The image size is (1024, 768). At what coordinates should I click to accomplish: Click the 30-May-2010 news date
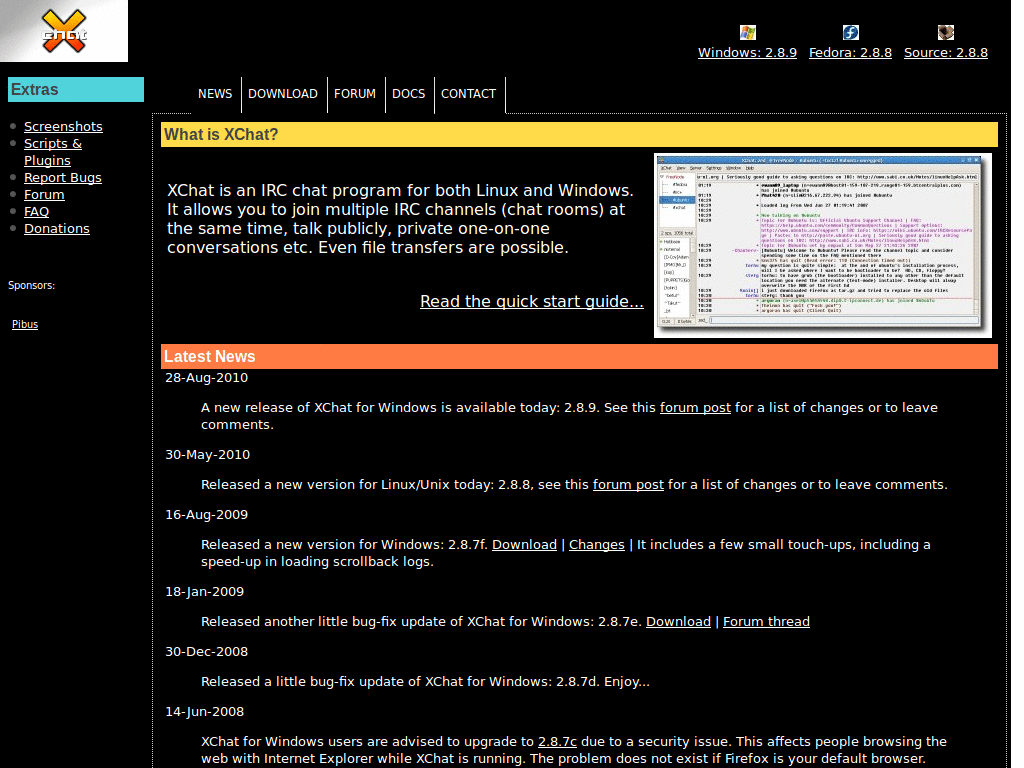[x=208, y=455]
